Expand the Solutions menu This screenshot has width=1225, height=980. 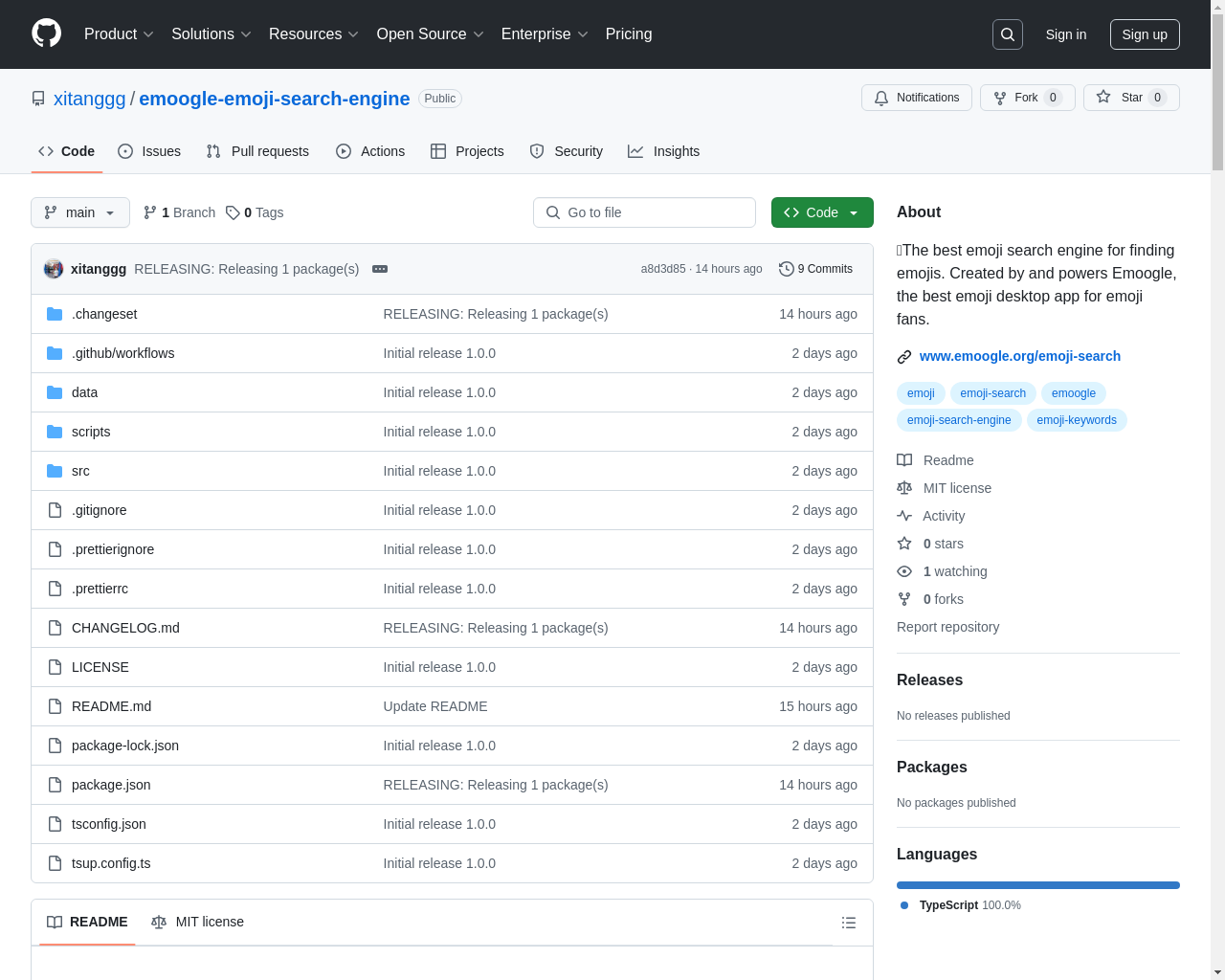tap(212, 34)
